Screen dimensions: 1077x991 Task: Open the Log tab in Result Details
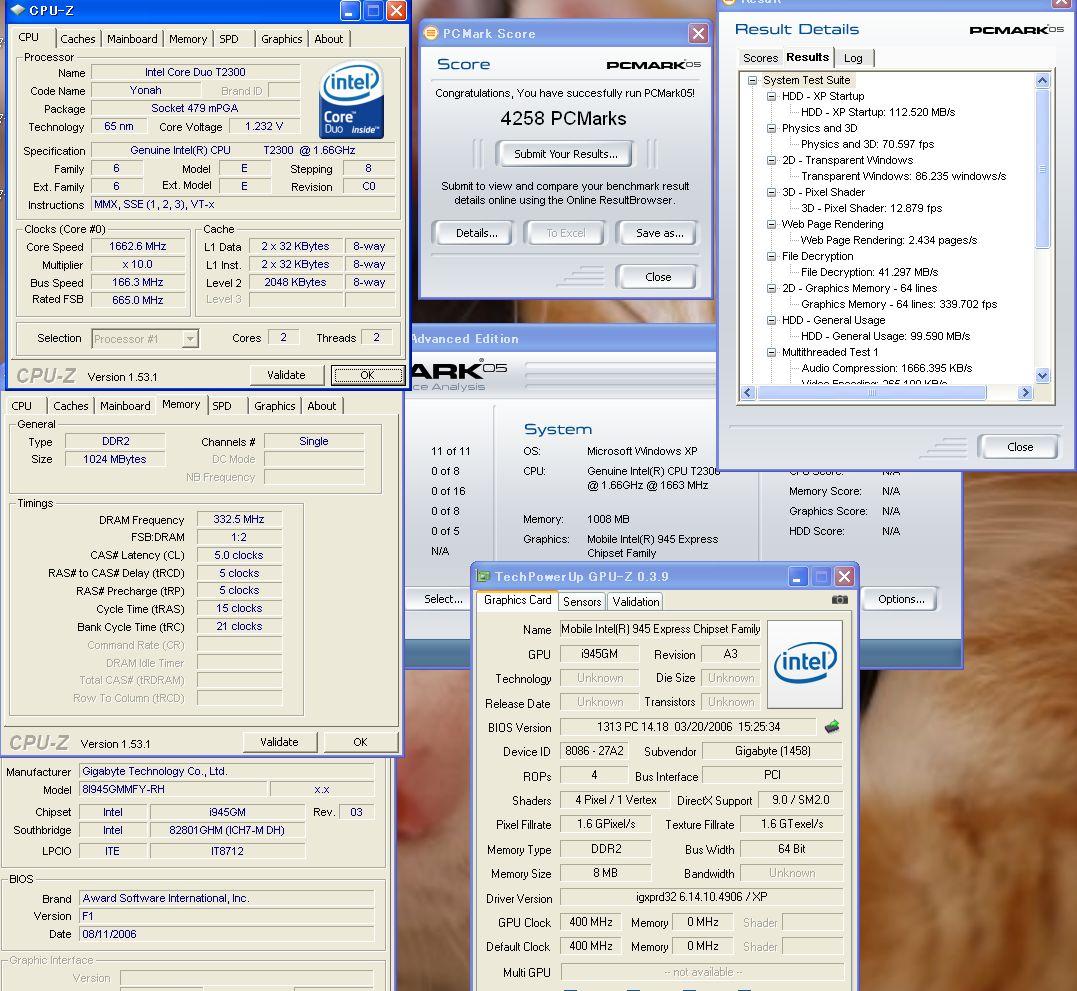tap(853, 58)
